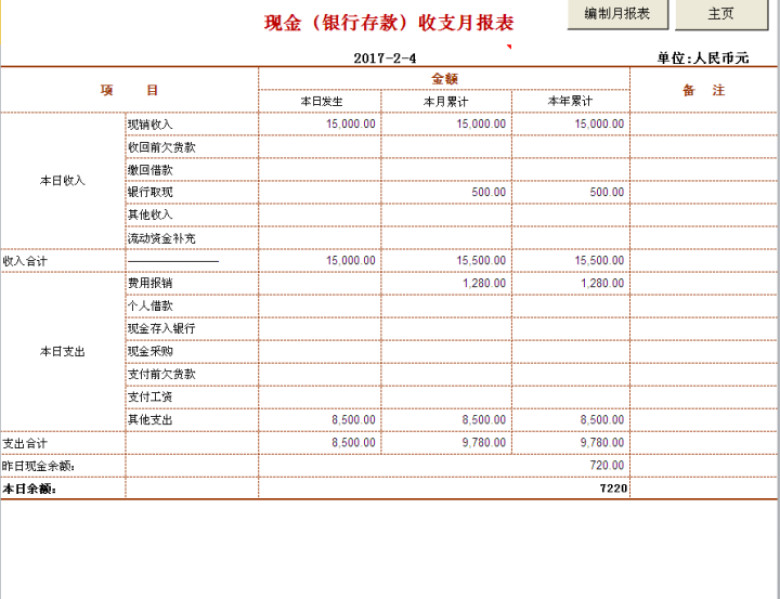780x599 pixels.
Task: Select the 个人借款 row label
Action: 150,306
